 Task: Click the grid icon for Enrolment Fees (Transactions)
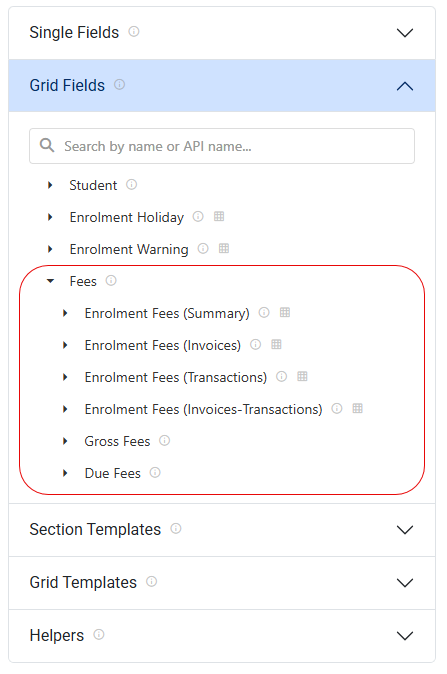[x=303, y=376]
